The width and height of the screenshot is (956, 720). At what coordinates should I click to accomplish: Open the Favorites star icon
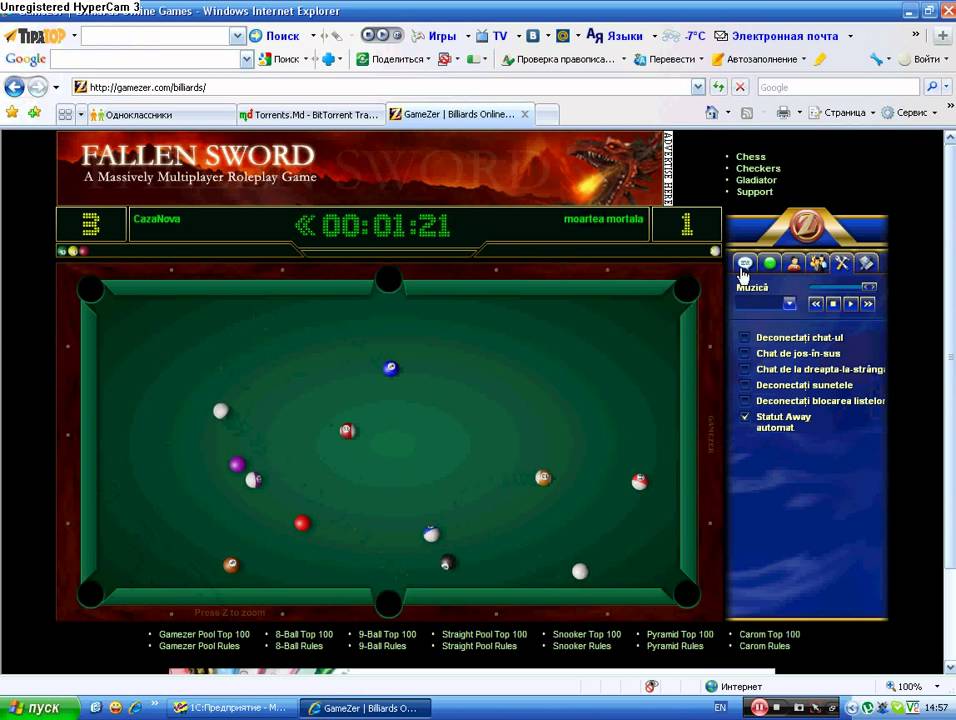[12, 113]
